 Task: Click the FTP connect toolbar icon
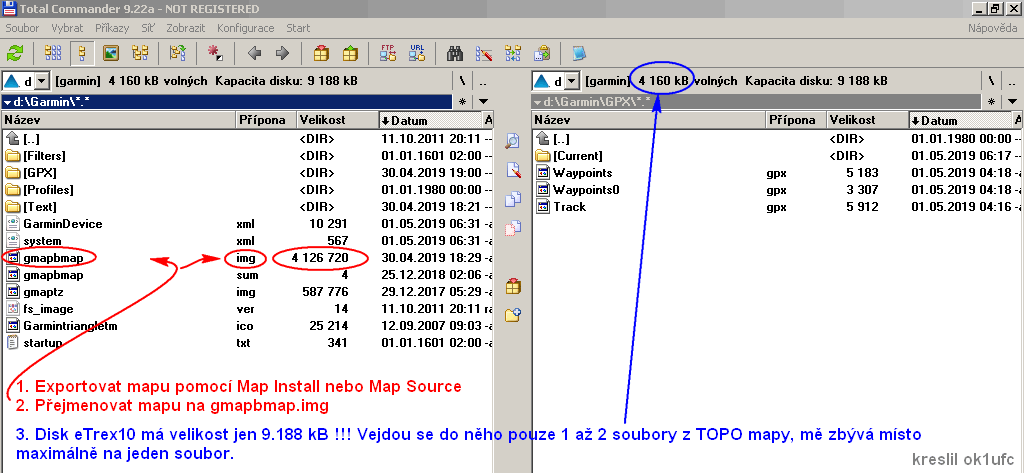pos(388,53)
